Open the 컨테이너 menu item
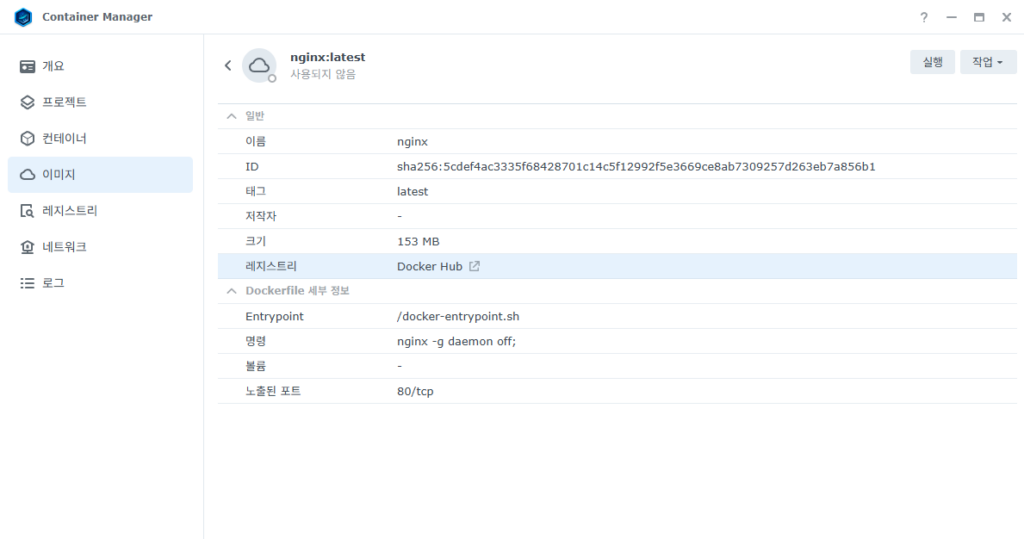Viewport: 1024px width, 539px height. (x=64, y=138)
